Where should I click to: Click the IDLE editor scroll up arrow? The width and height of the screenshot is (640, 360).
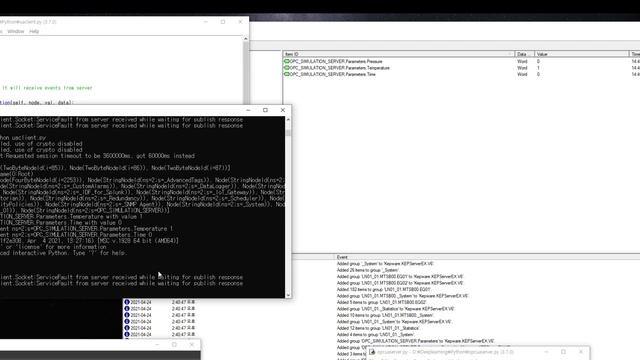(x=246, y=39)
